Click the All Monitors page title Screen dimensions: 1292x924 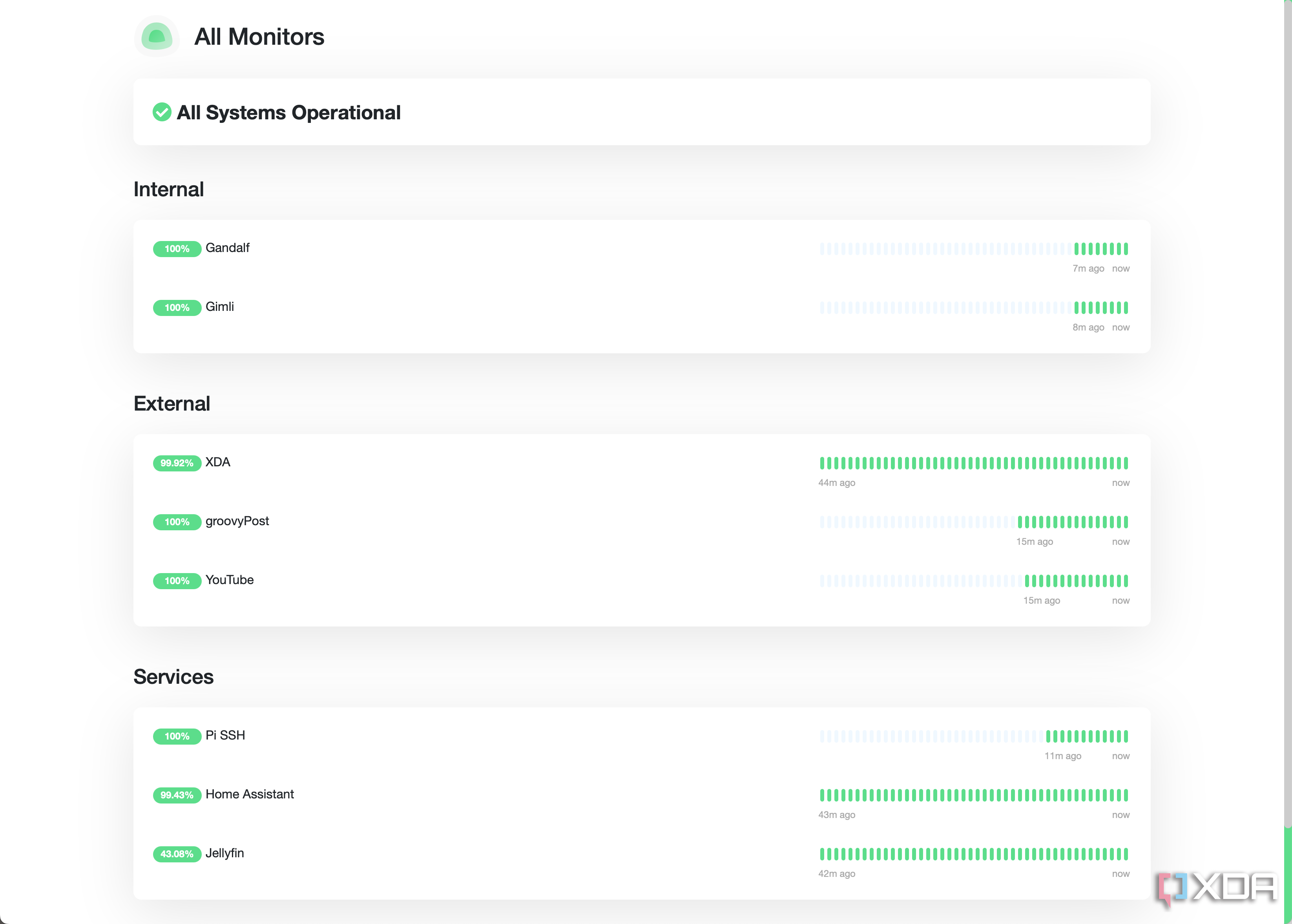tap(259, 37)
